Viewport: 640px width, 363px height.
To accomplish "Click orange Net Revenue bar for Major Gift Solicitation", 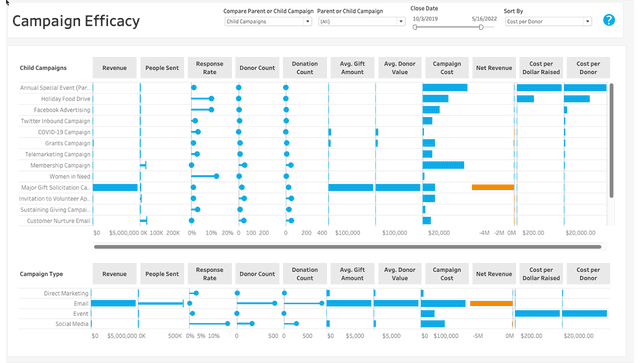I will 493,187.
